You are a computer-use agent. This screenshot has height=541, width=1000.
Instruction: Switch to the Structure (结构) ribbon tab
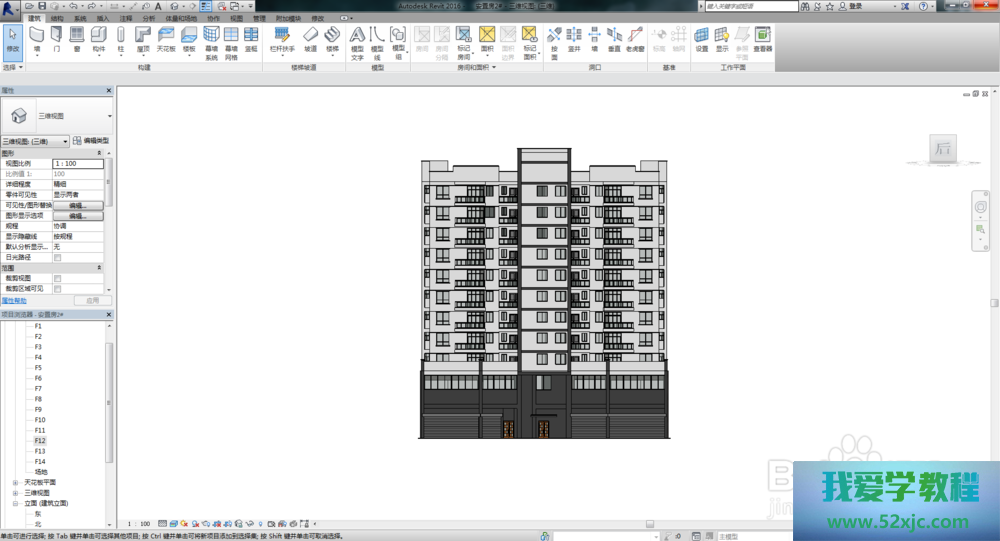pyautogui.click(x=56, y=18)
